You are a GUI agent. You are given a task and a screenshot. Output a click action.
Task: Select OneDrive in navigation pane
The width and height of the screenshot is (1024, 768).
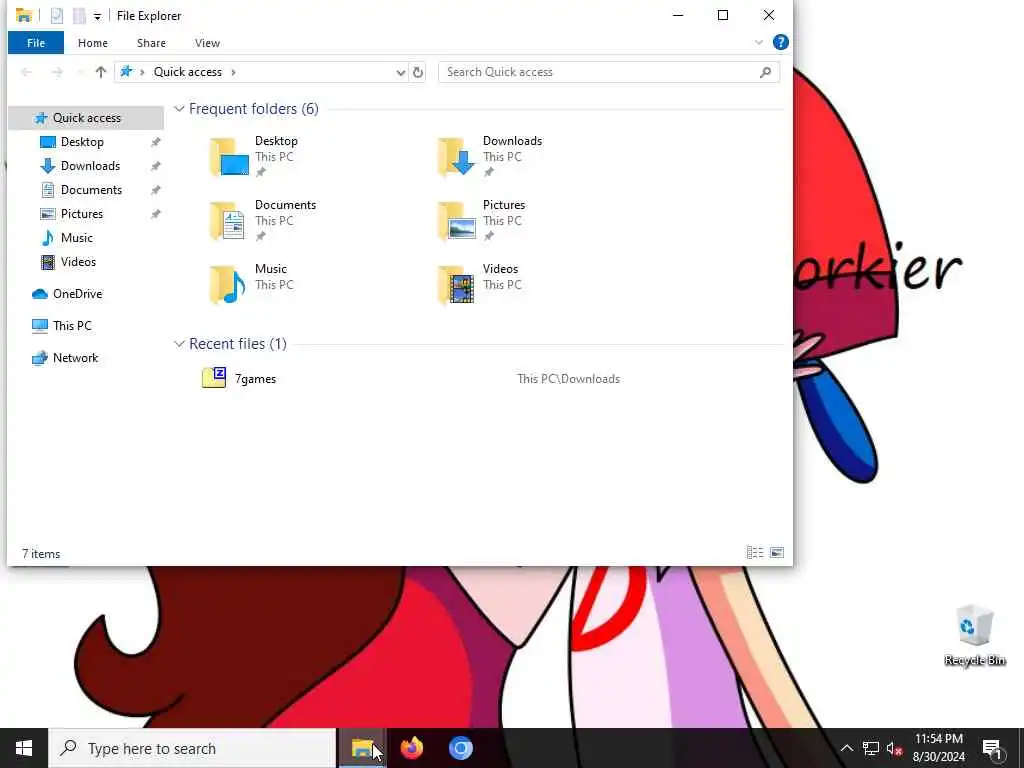point(77,294)
